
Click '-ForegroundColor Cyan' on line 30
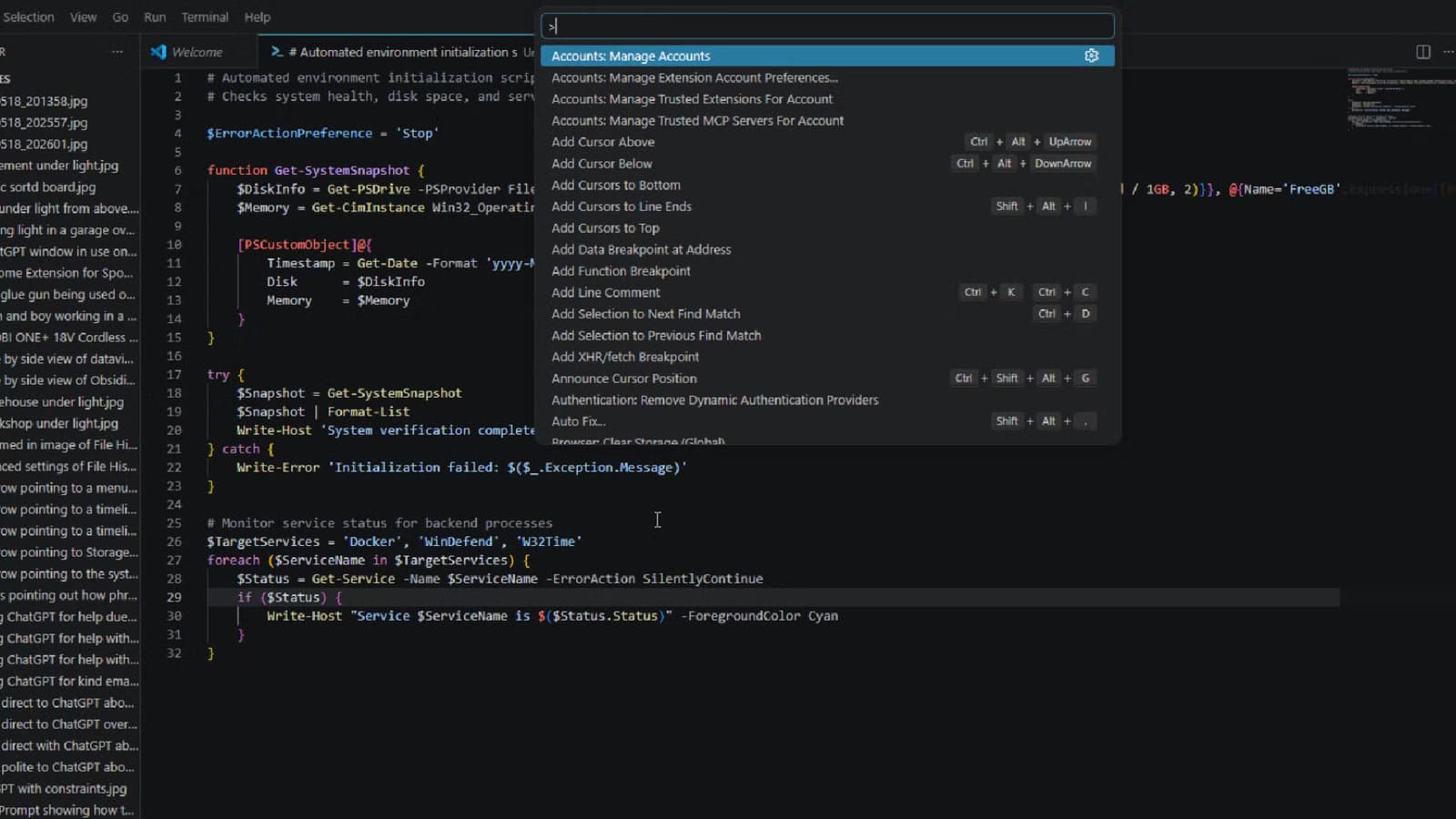(759, 616)
